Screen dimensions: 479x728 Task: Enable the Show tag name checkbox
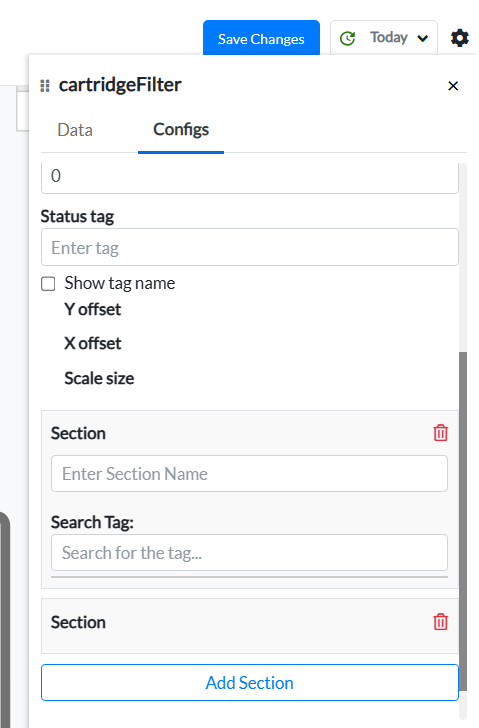click(x=48, y=284)
